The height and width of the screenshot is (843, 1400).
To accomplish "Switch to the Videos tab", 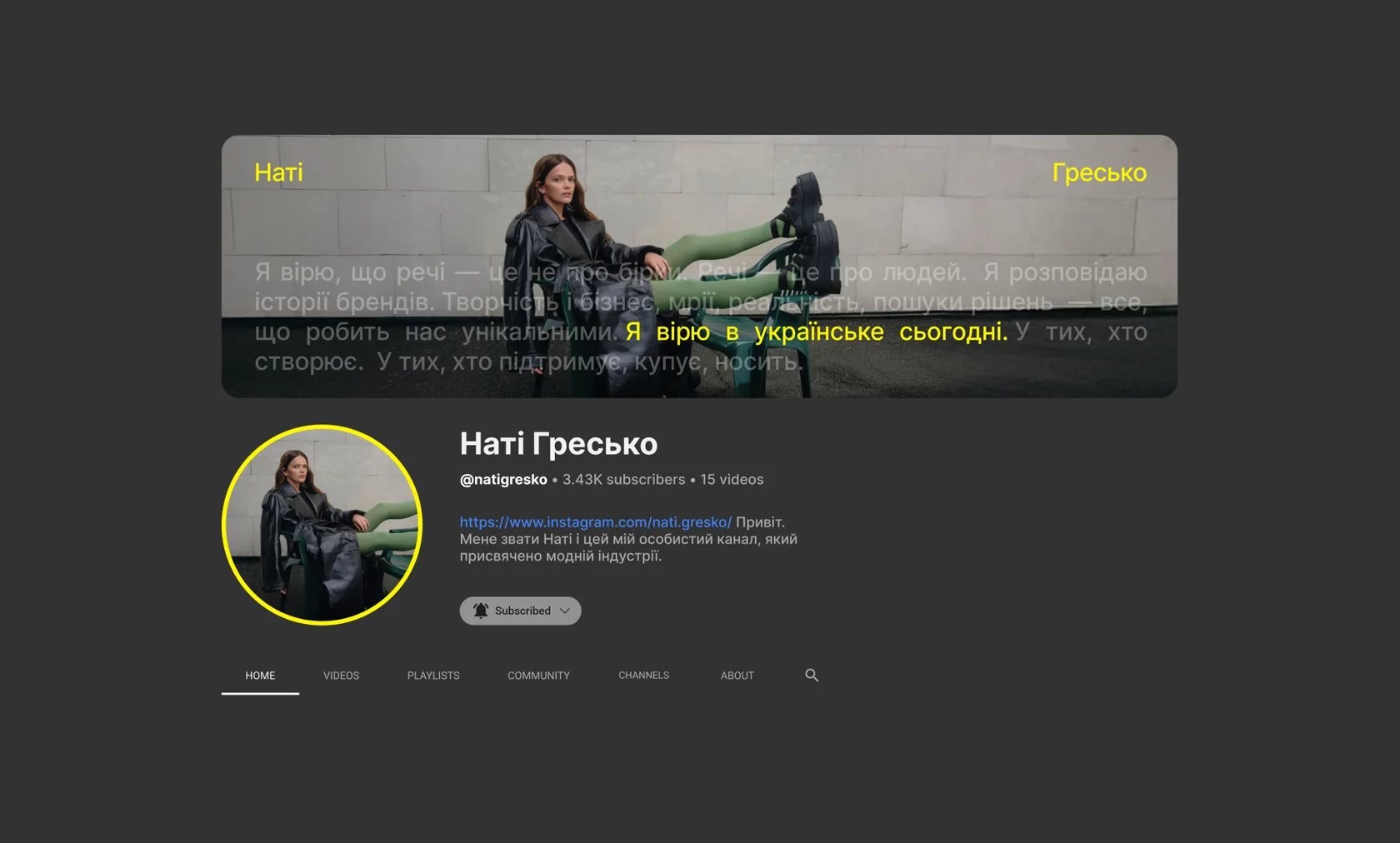I will (341, 676).
